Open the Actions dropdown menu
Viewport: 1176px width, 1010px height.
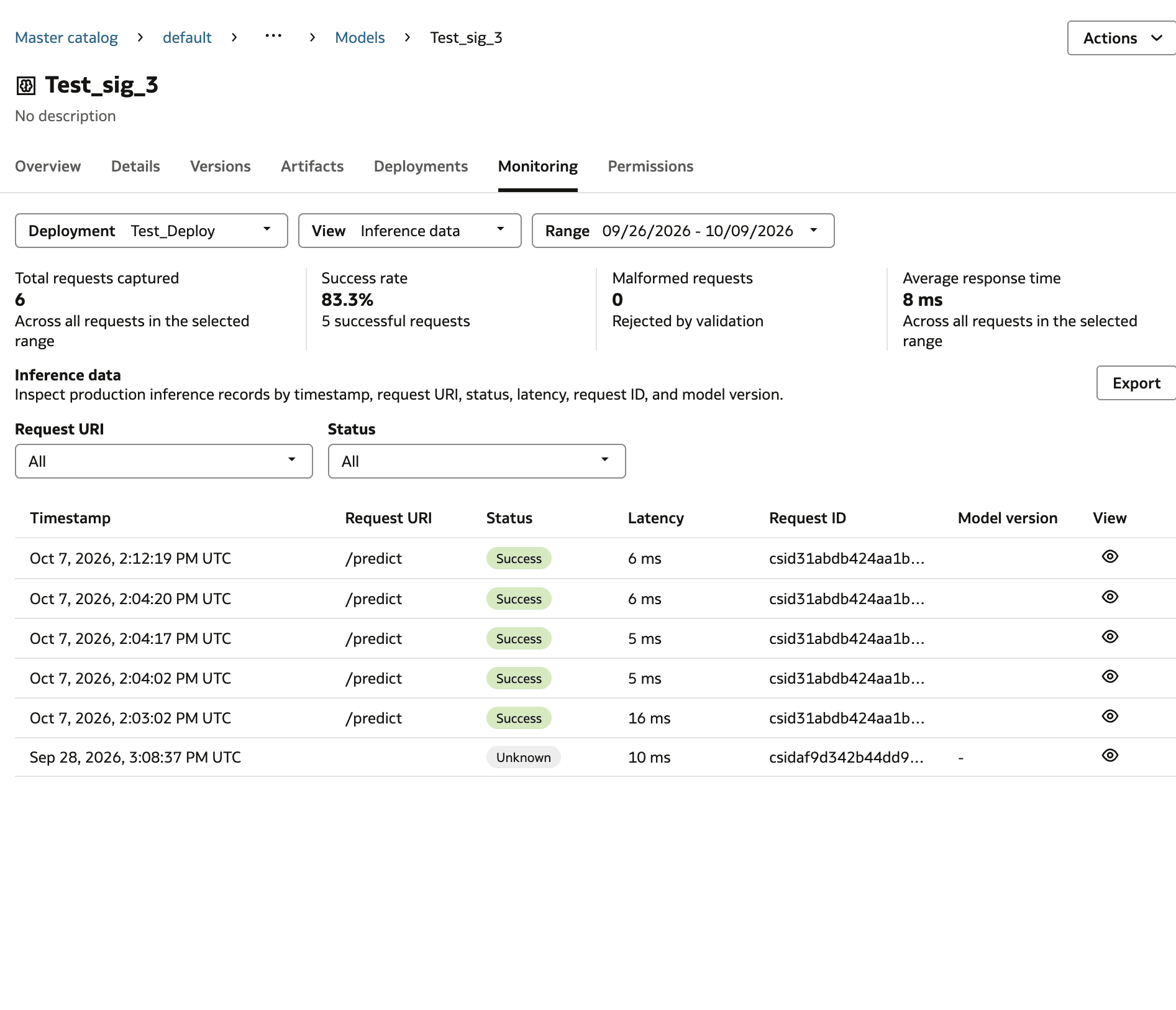pyautogui.click(x=1121, y=38)
